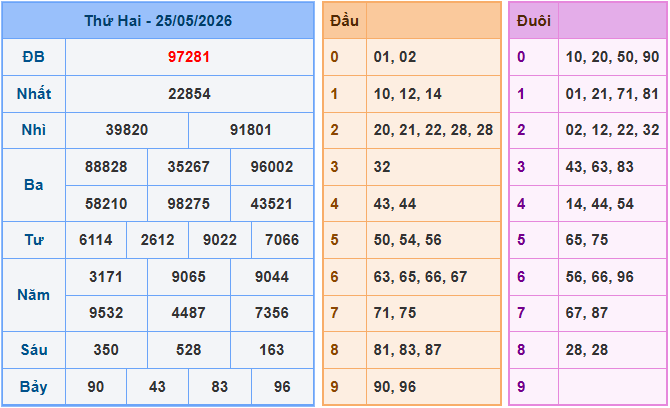
Task: Select sixth prize number 528
Action: coord(188,350)
